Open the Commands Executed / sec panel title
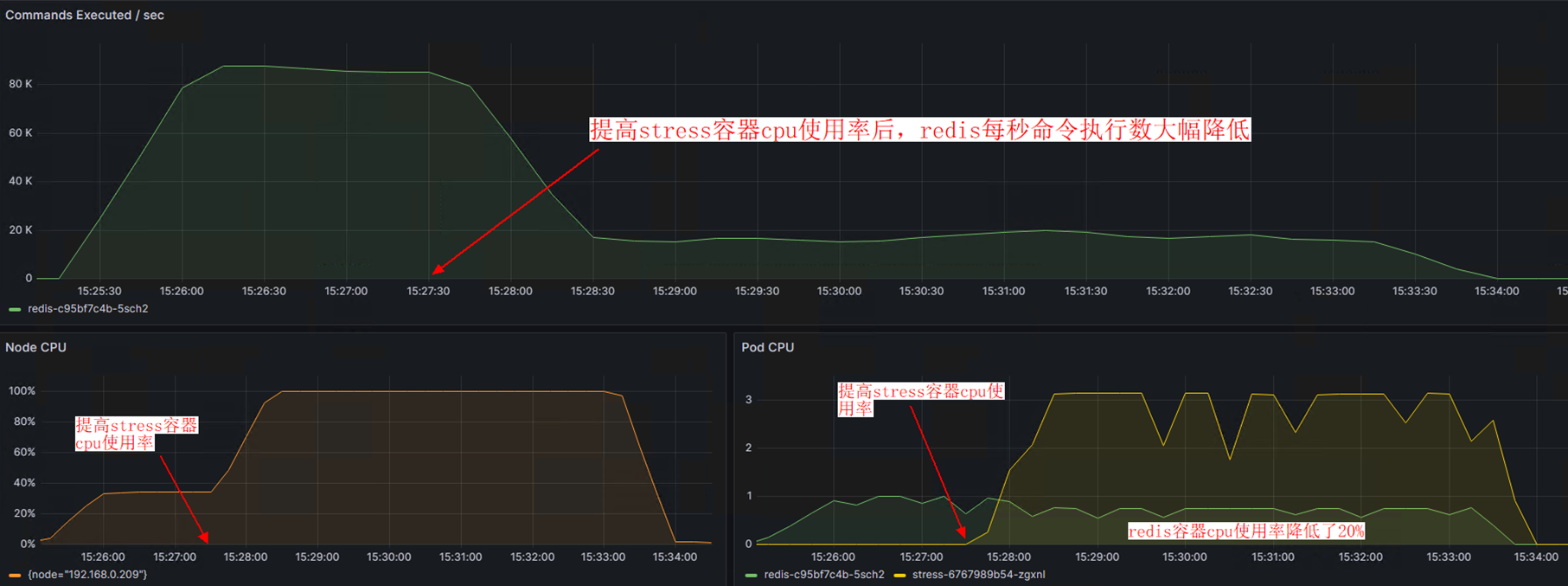 [85, 15]
